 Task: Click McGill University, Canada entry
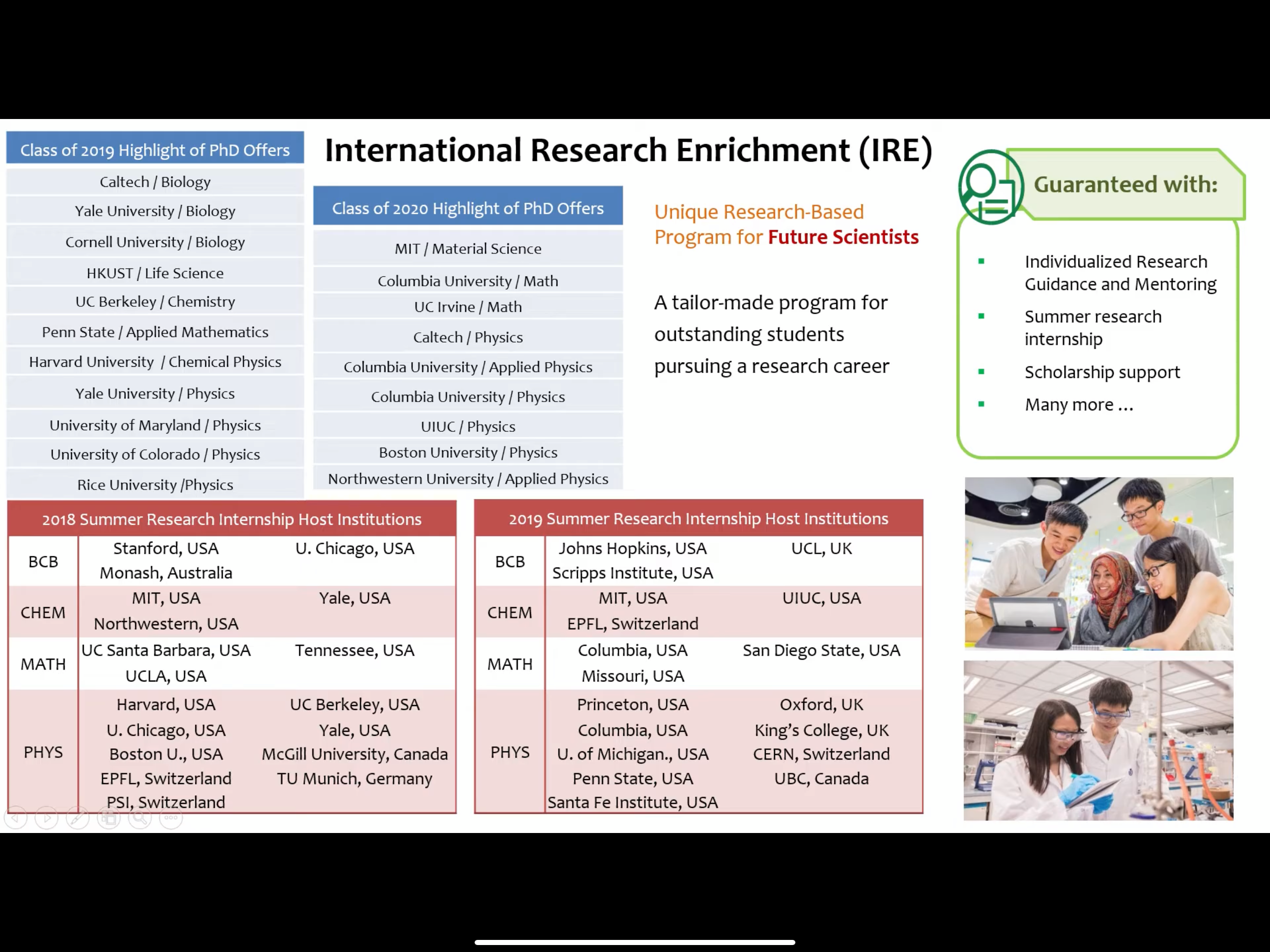[x=355, y=754]
